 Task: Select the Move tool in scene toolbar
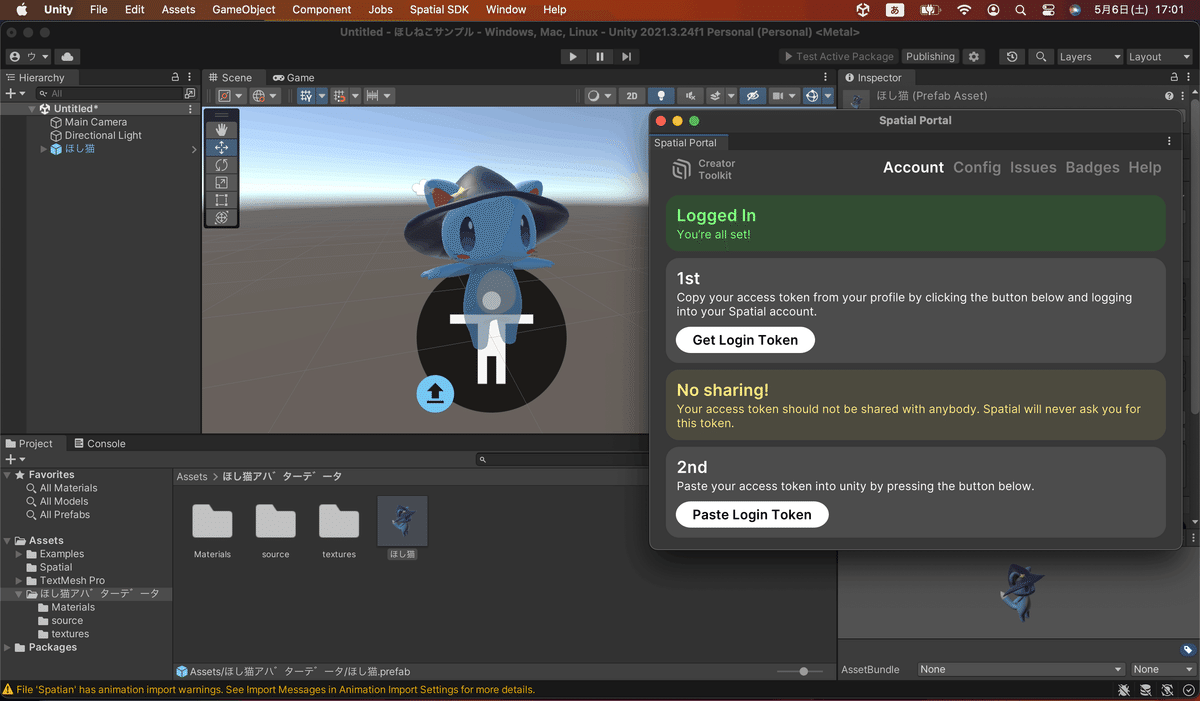222,147
